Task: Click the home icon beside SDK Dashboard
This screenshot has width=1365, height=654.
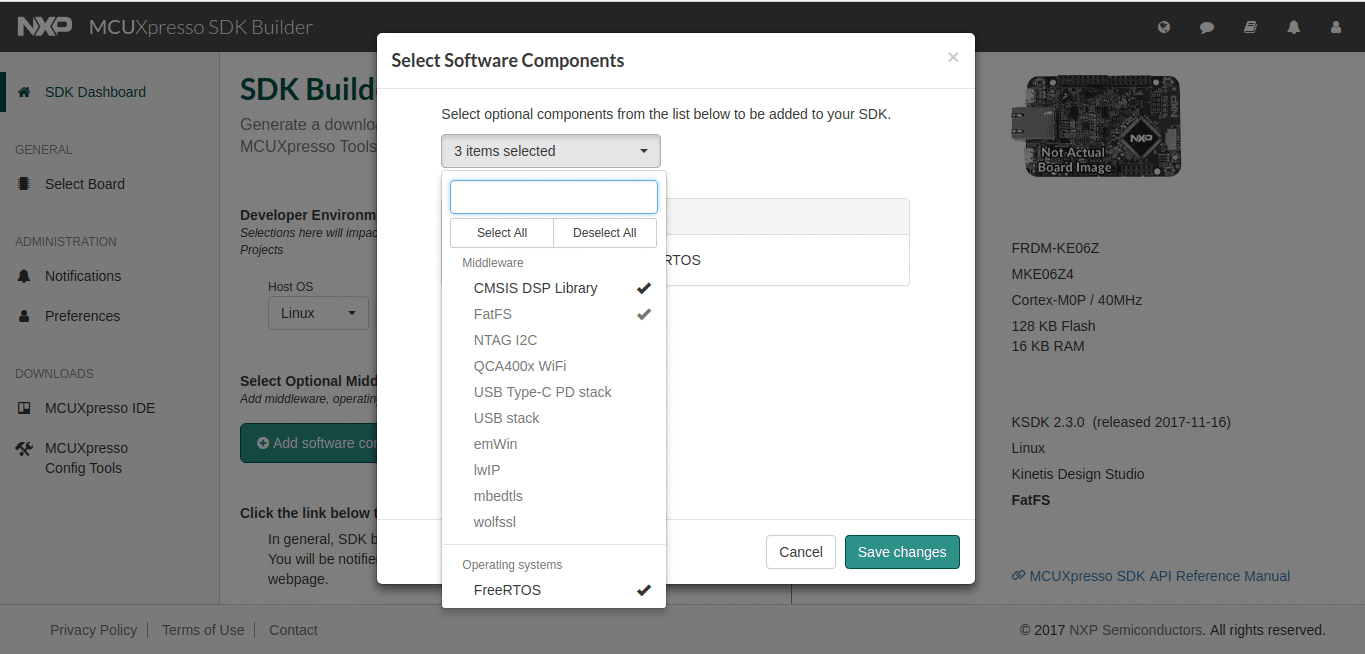Action: pyautogui.click(x=24, y=92)
